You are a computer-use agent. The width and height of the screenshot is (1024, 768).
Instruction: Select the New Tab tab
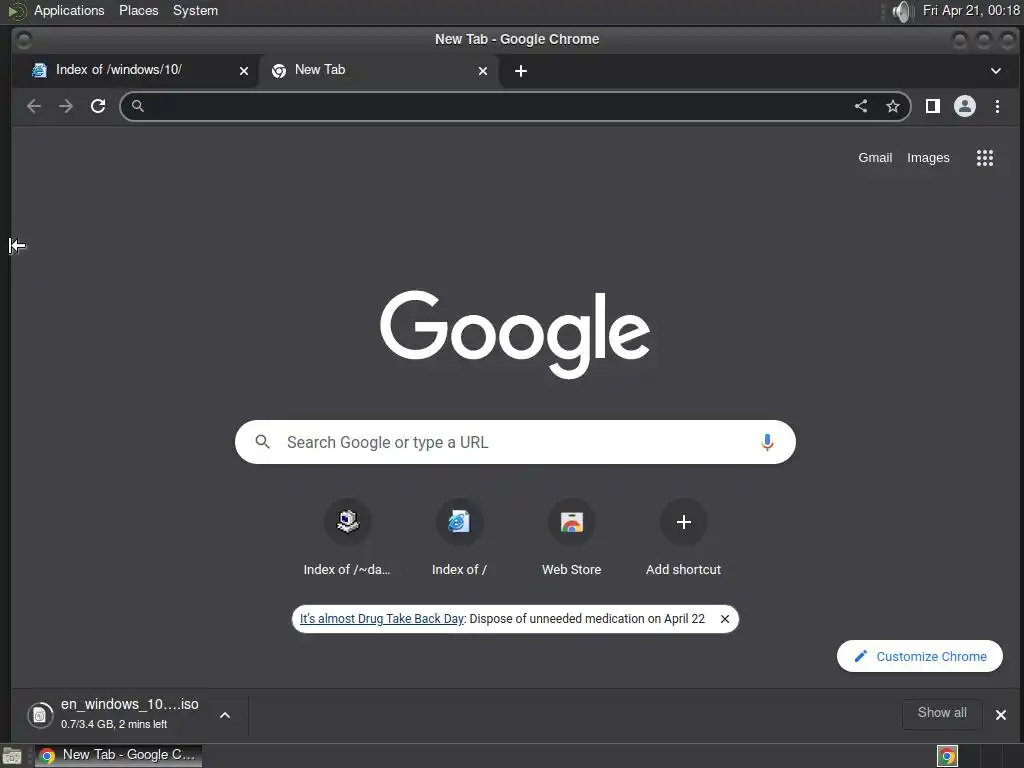(379, 71)
